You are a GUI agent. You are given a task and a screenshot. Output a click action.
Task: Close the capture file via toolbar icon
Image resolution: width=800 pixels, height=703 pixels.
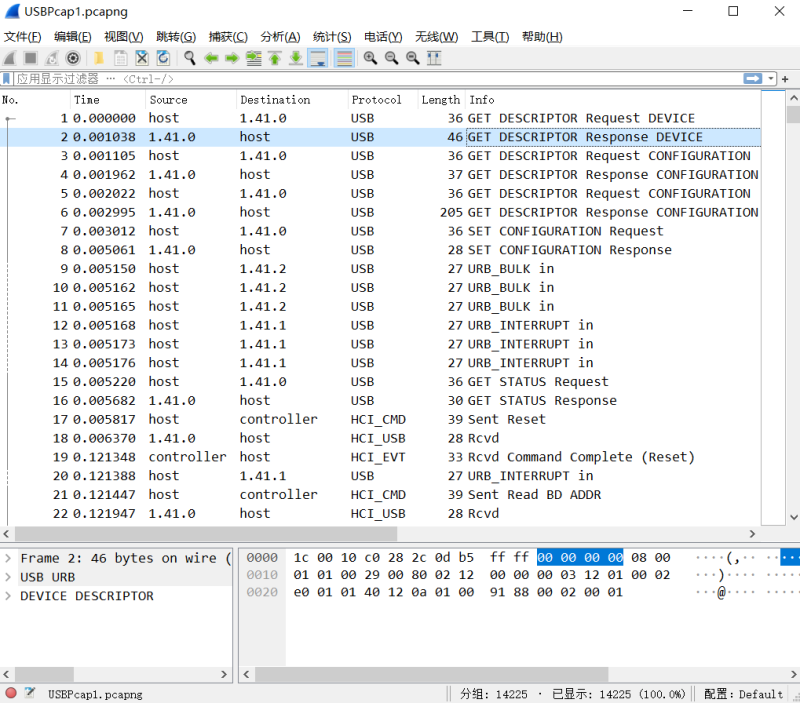142,58
